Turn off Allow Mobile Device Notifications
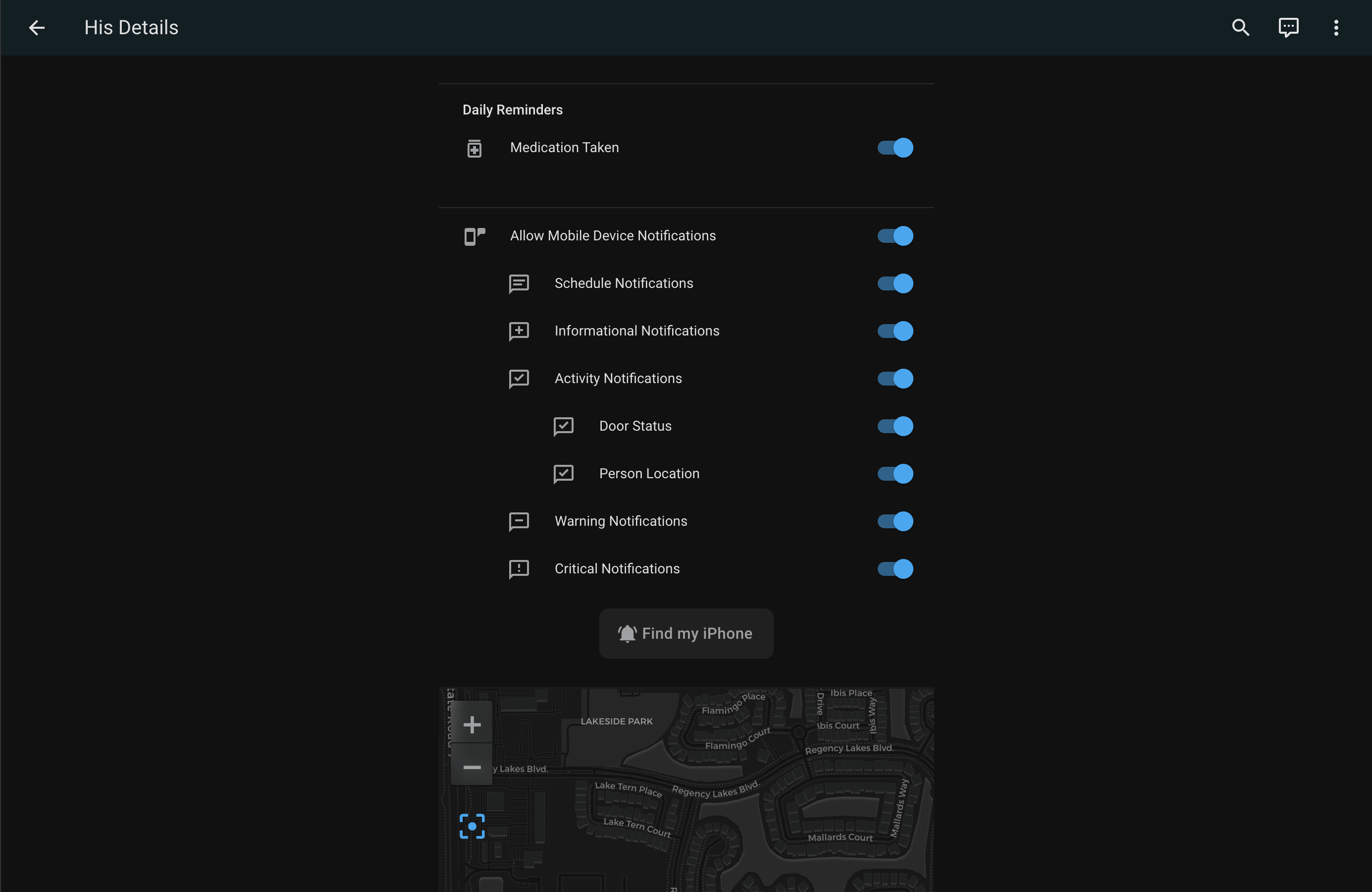The height and width of the screenshot is (892, 1372). [895, 236]
